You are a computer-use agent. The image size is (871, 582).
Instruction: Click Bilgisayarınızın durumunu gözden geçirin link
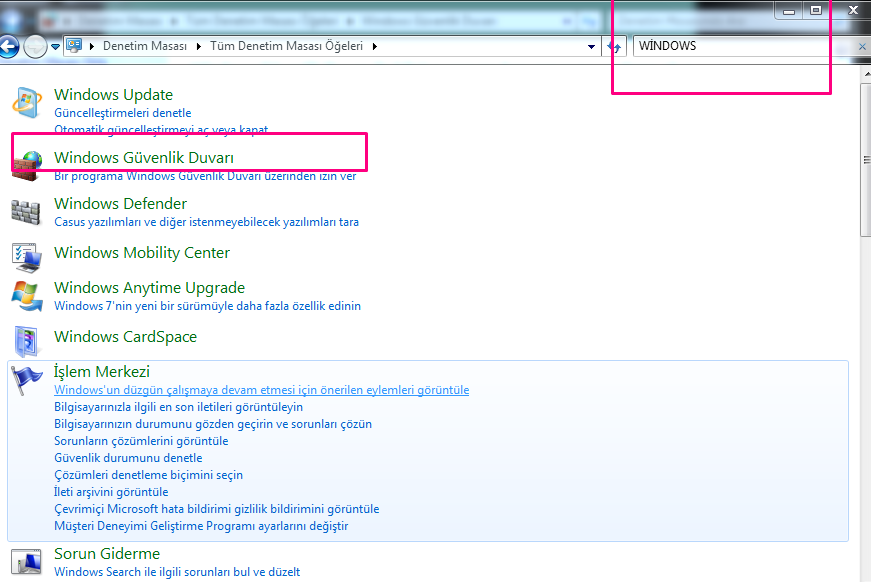tap(213, 424)
